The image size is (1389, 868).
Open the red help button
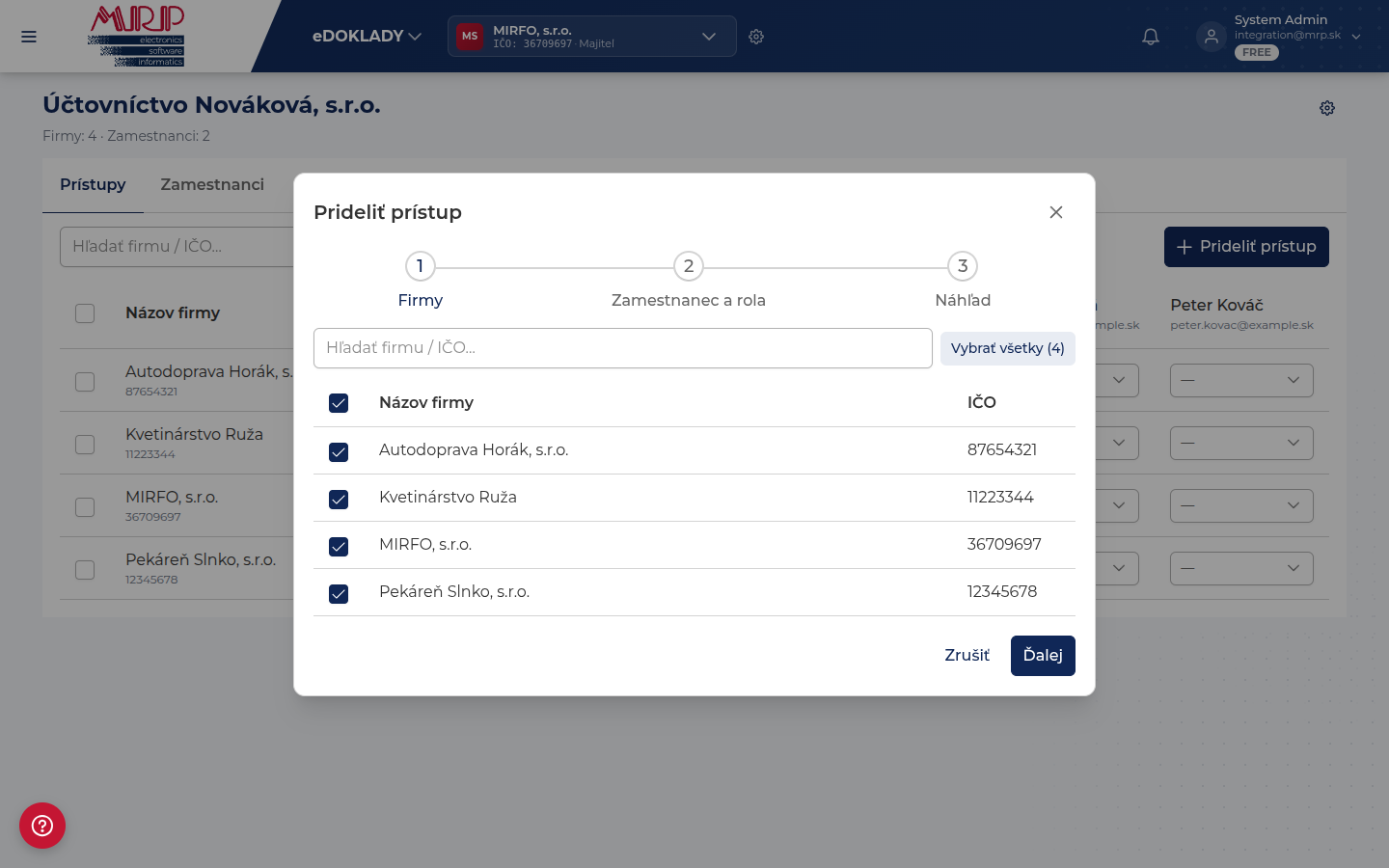coord(42,826)
